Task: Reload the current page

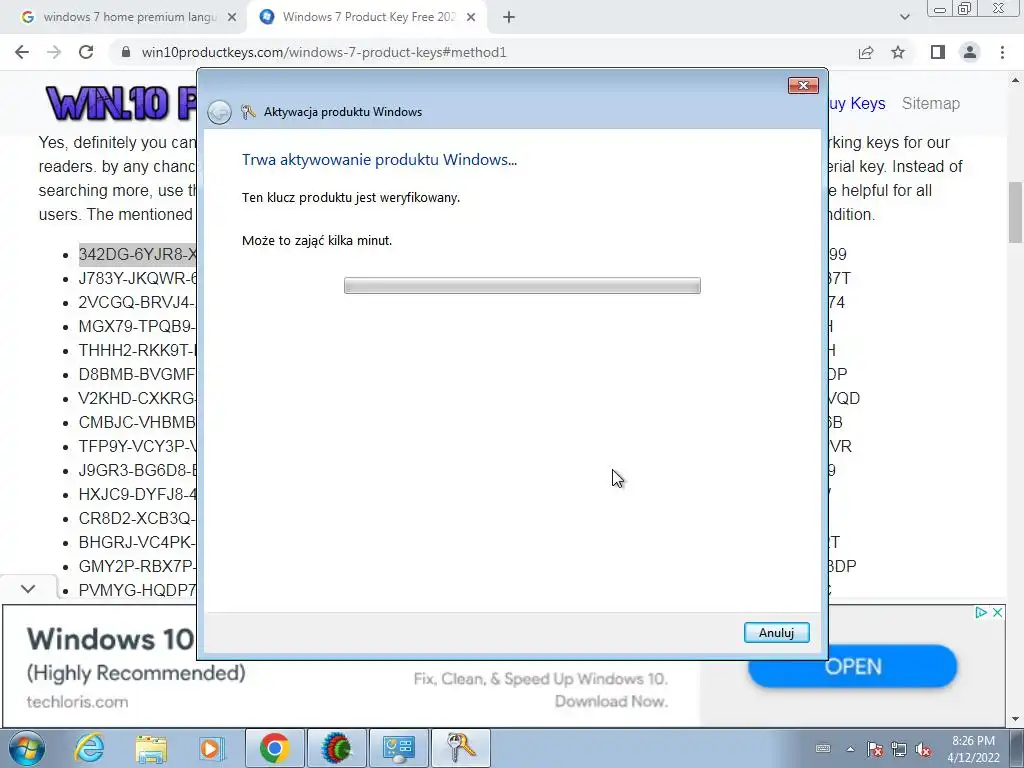Action: [86, 52]
